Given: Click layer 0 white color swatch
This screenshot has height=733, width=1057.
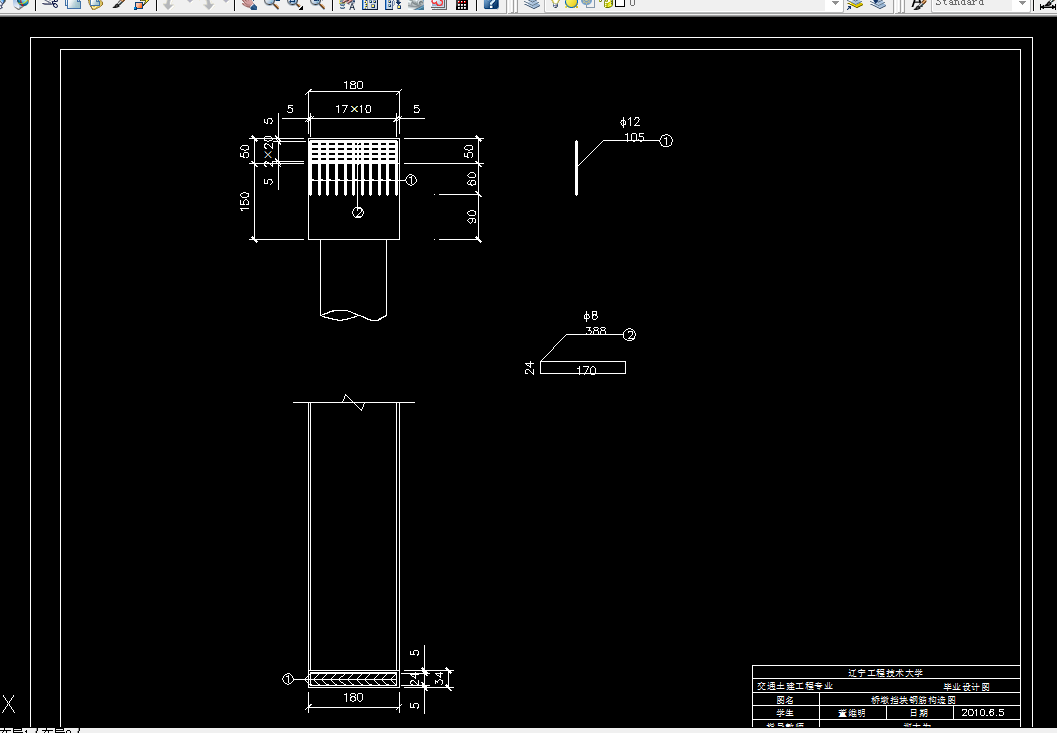Looking at the screenshot, I should click(x=620, y=3).
